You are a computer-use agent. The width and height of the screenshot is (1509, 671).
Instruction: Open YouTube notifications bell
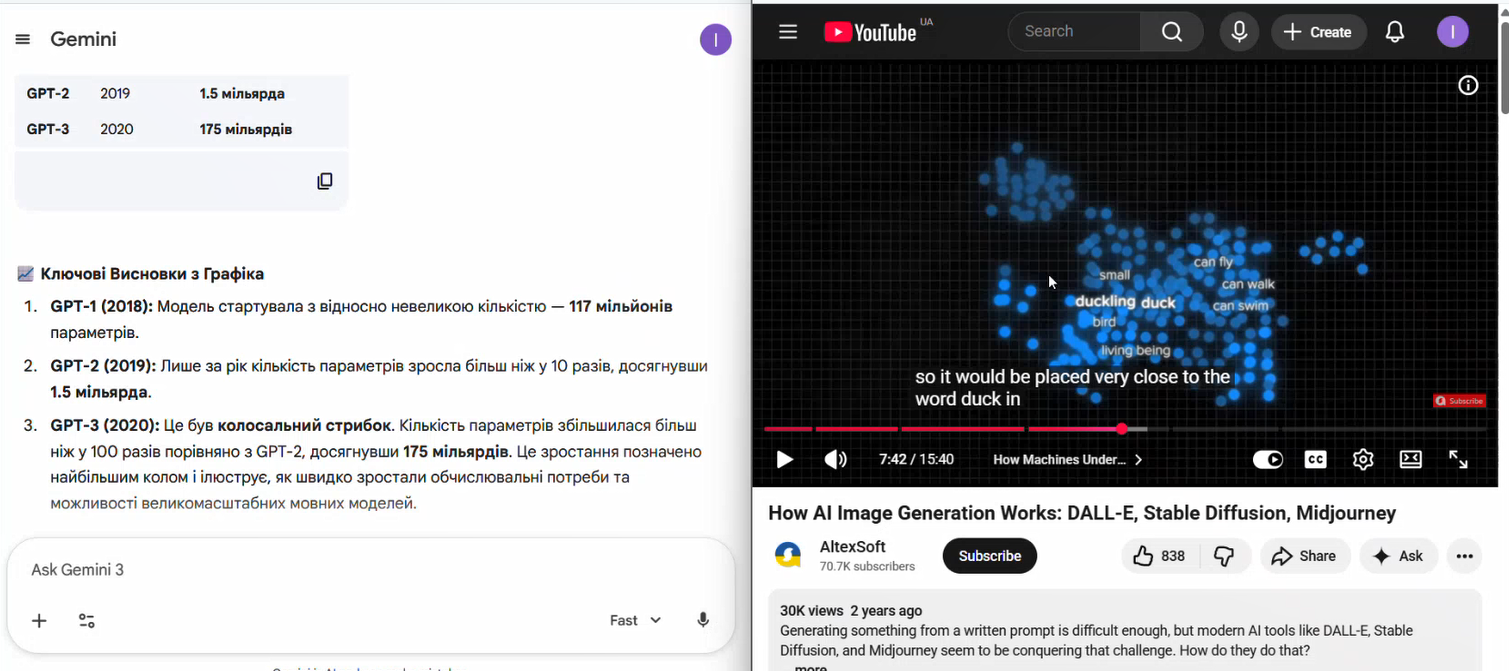(1394, 32)
